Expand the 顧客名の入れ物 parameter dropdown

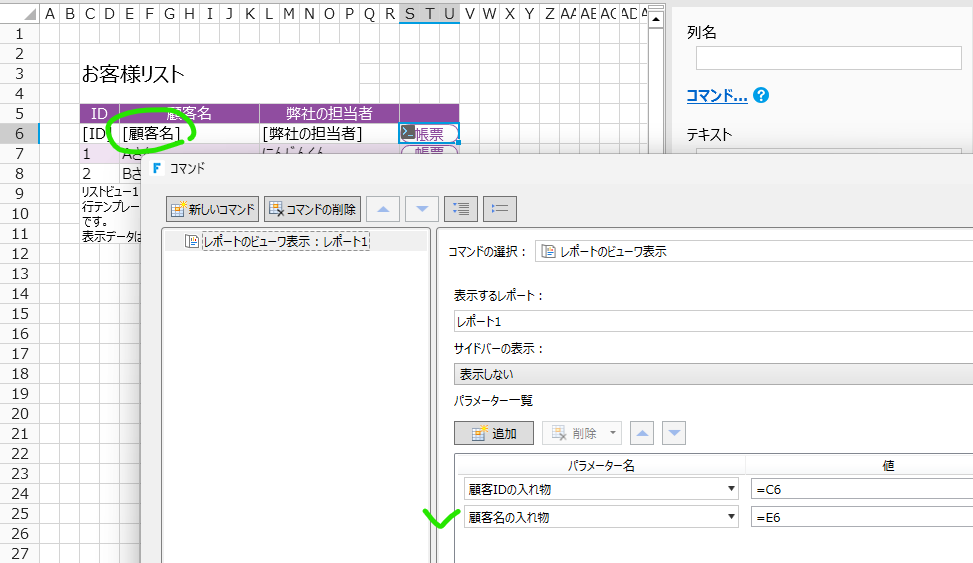pos(733,517)
